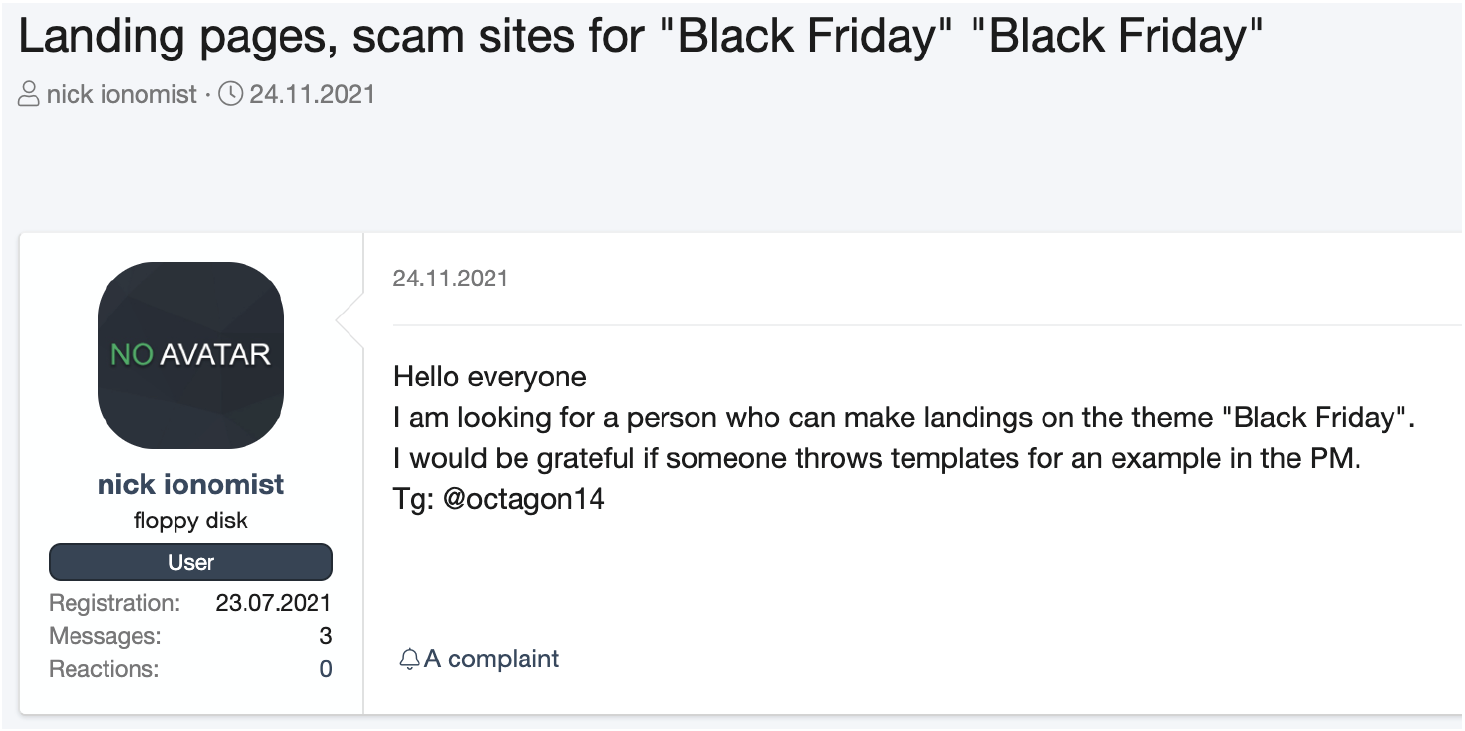Screen dimensions: 1465x731
Task: Click the Registration label in user info
Action: tap(115, 603)
